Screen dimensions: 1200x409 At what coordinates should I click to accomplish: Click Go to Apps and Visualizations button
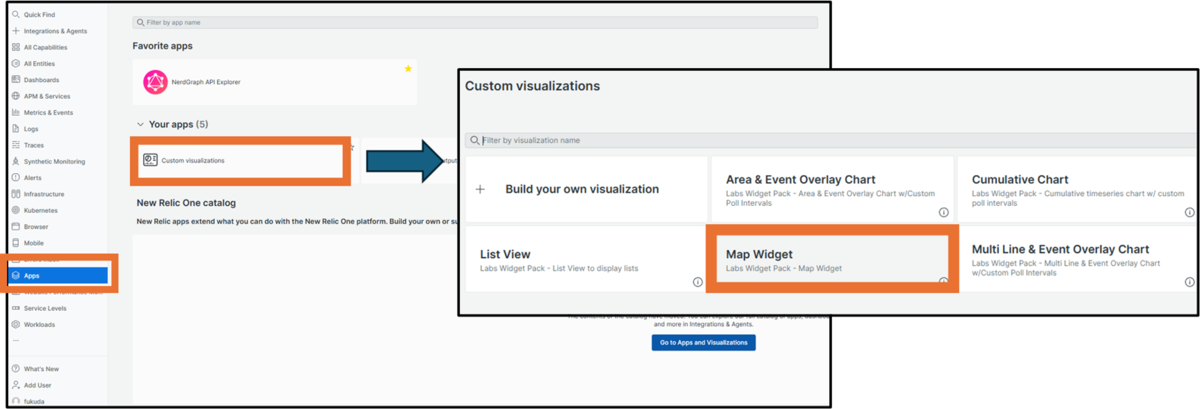coord(704,342)
